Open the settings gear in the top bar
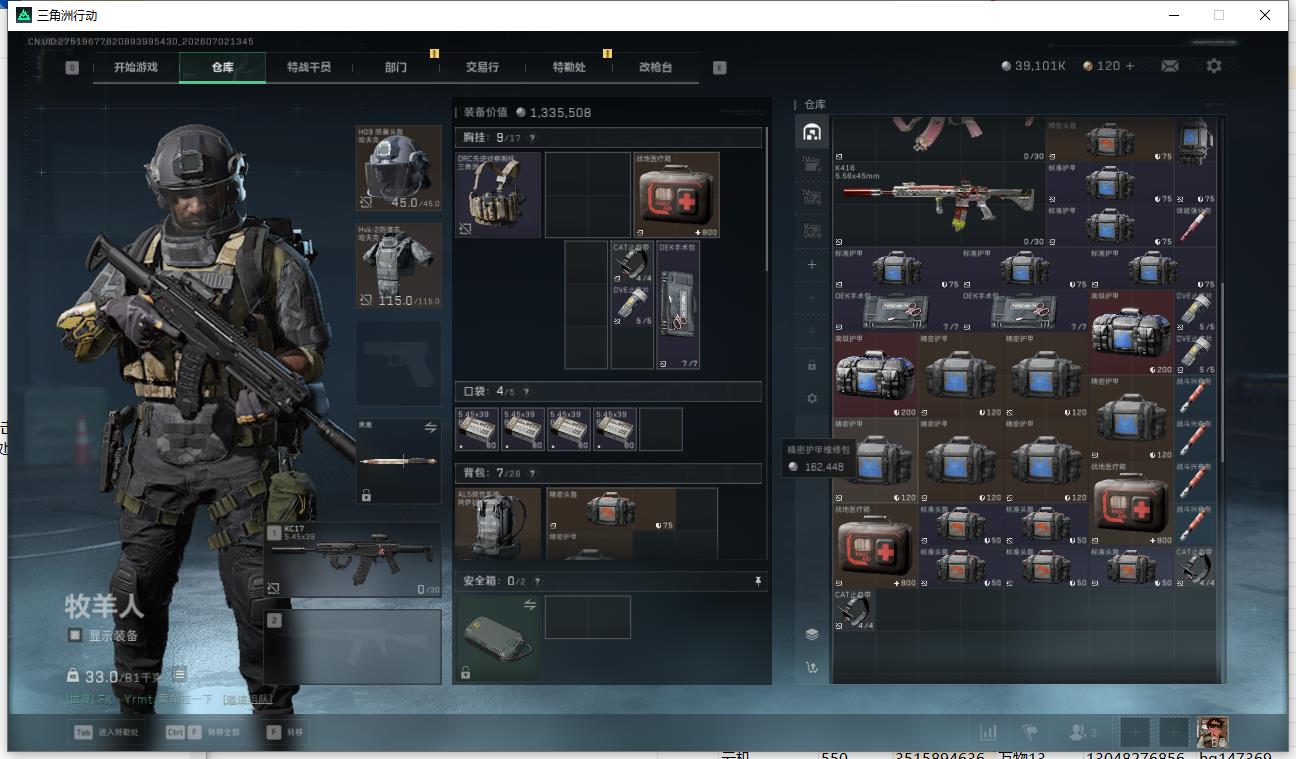 point(1214,66)
